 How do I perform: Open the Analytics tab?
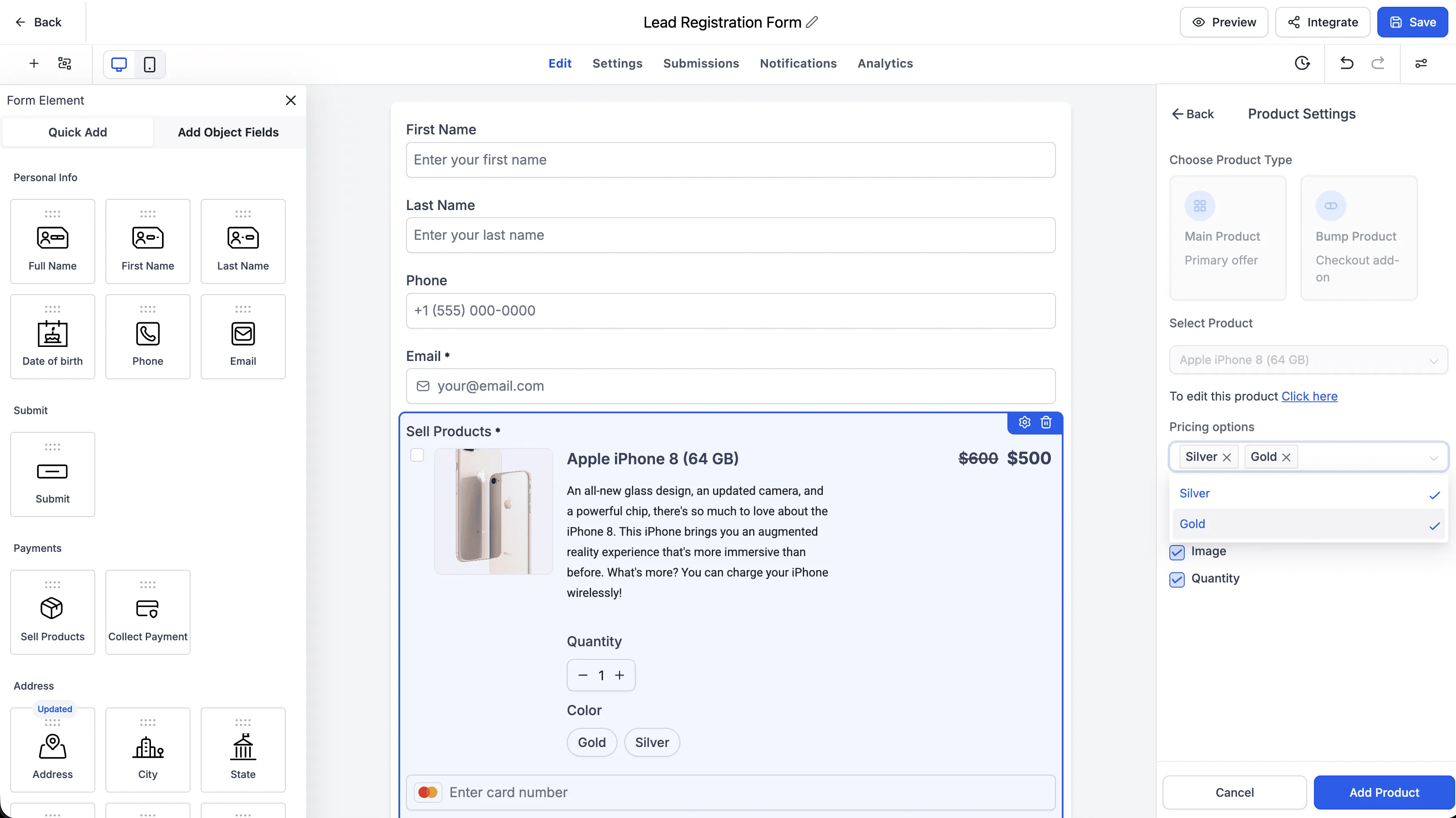tap(885, 63)
